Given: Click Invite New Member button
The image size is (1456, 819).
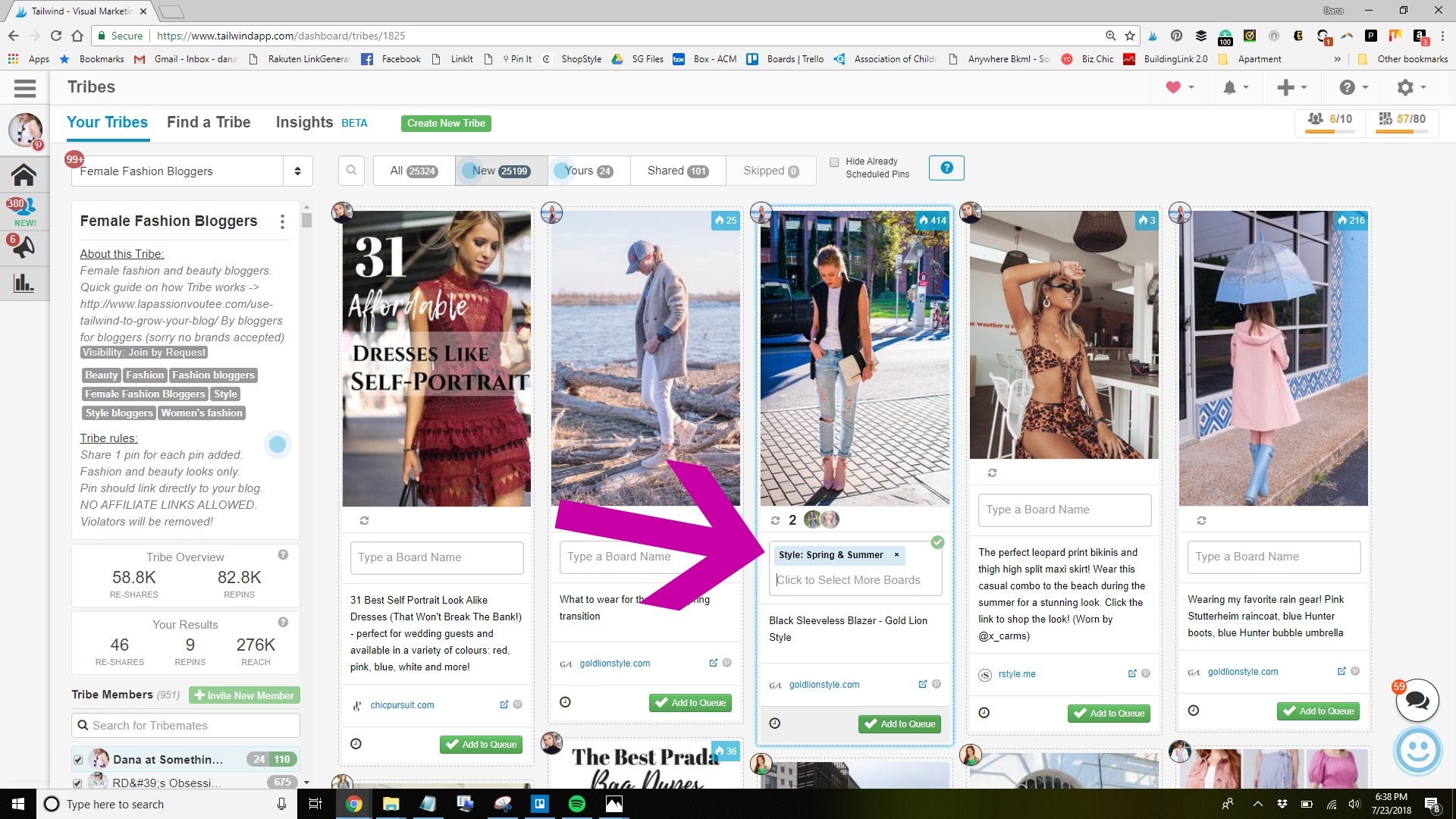Looking at the screenshot, I should pyautogui.click(x=244, y=695).
